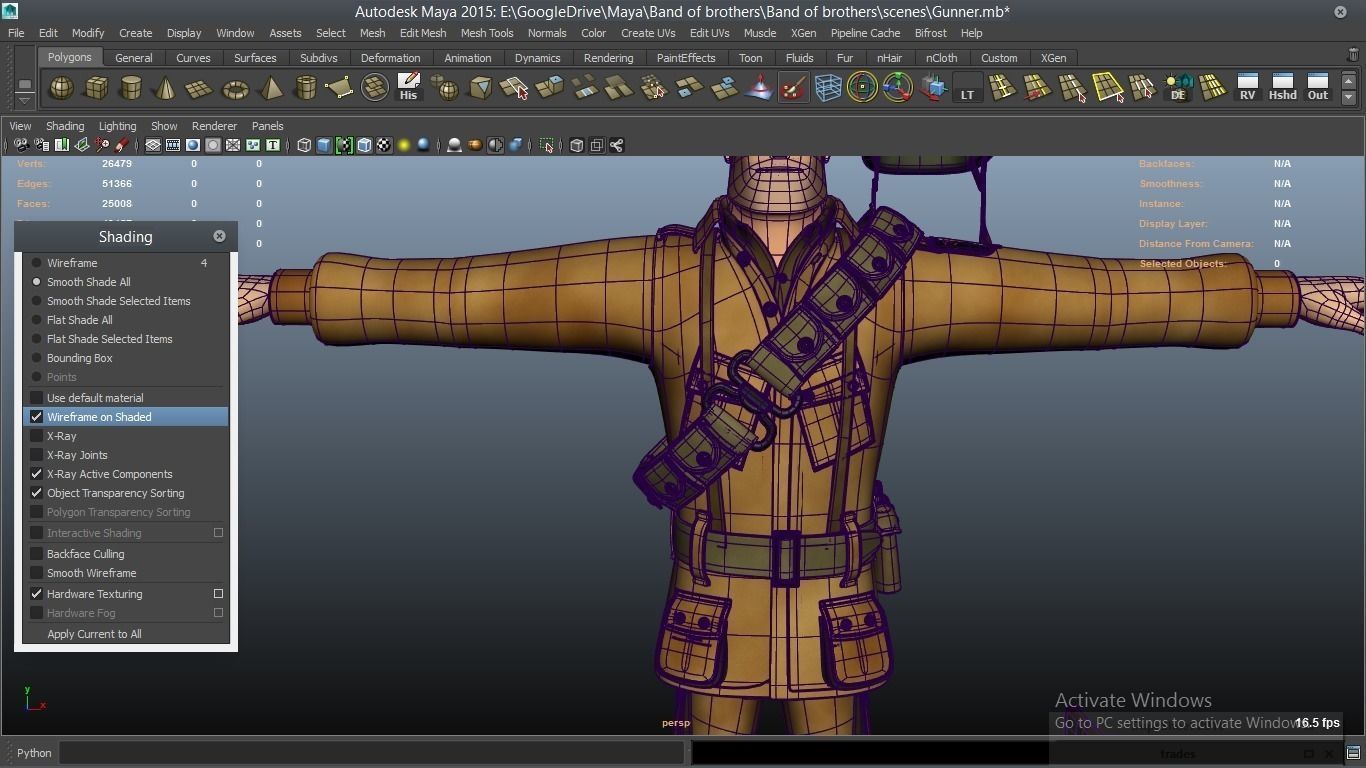The image size is (1366, 768).
Task: Select Smooth Shade Selected Items option
Action: tap(36, 301)
